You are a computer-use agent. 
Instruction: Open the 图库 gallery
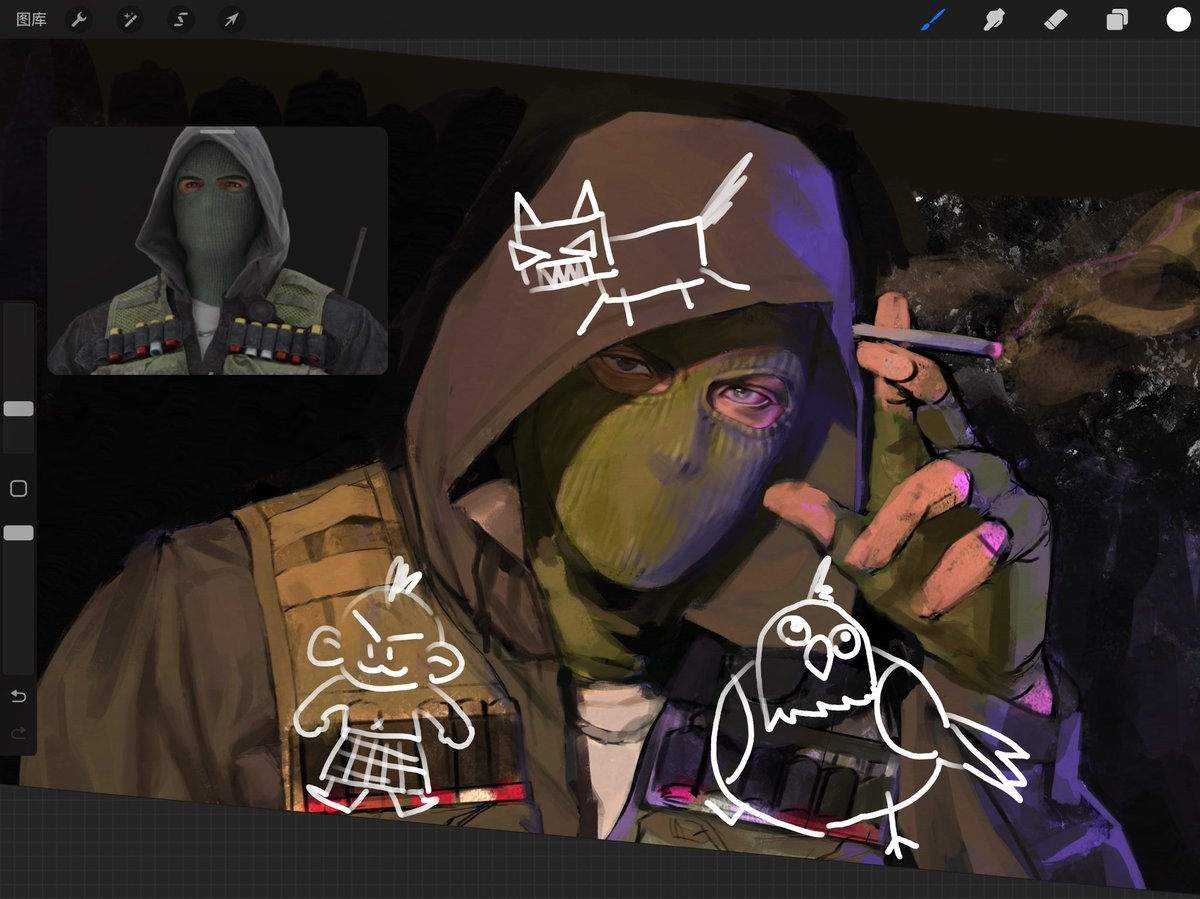tap(32, 20)
